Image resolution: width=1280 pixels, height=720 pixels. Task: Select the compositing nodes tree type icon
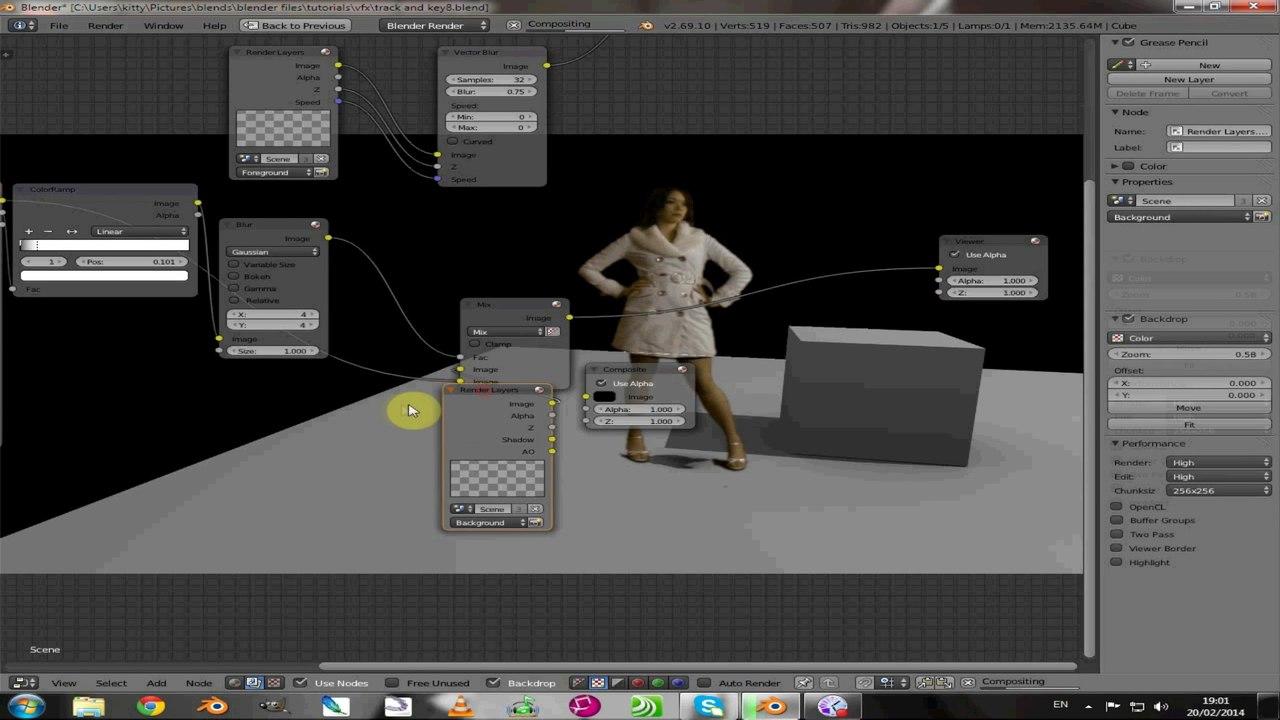[x=254, y=683]
